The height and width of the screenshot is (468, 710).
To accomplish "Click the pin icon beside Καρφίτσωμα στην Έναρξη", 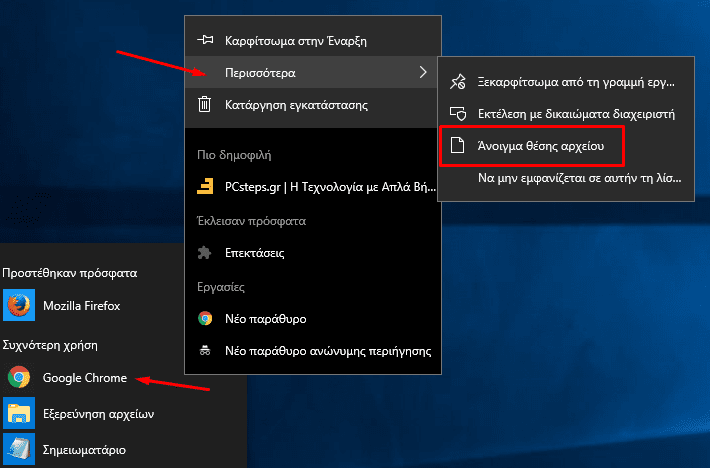I will [x=205, y=40].
